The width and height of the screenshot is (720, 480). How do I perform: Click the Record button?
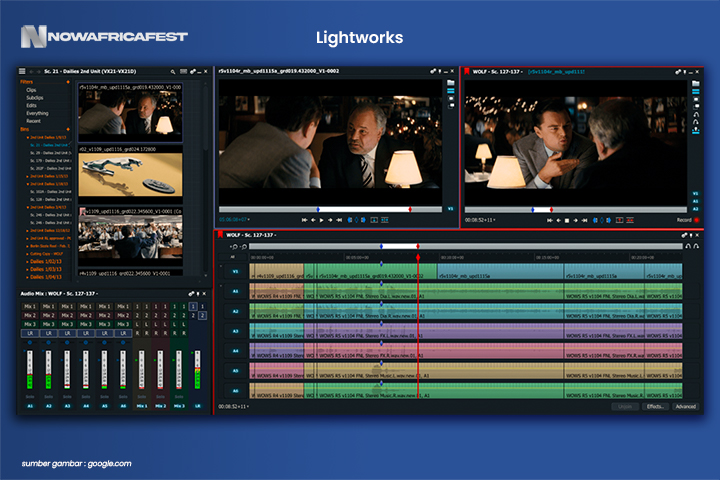pos(687,220)
